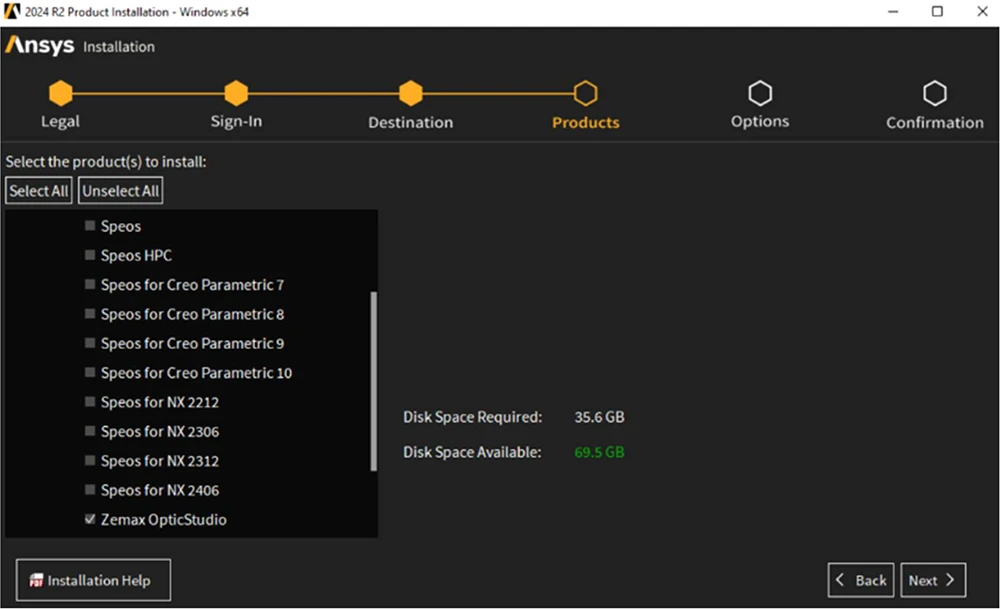Minimize the installer window

[x=893, y=11]
